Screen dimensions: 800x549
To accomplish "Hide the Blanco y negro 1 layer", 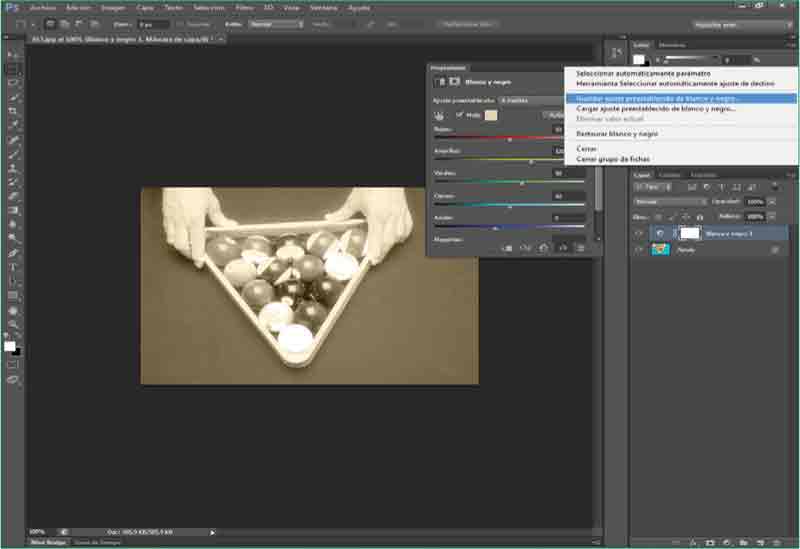I will click(x=639, y=233).
